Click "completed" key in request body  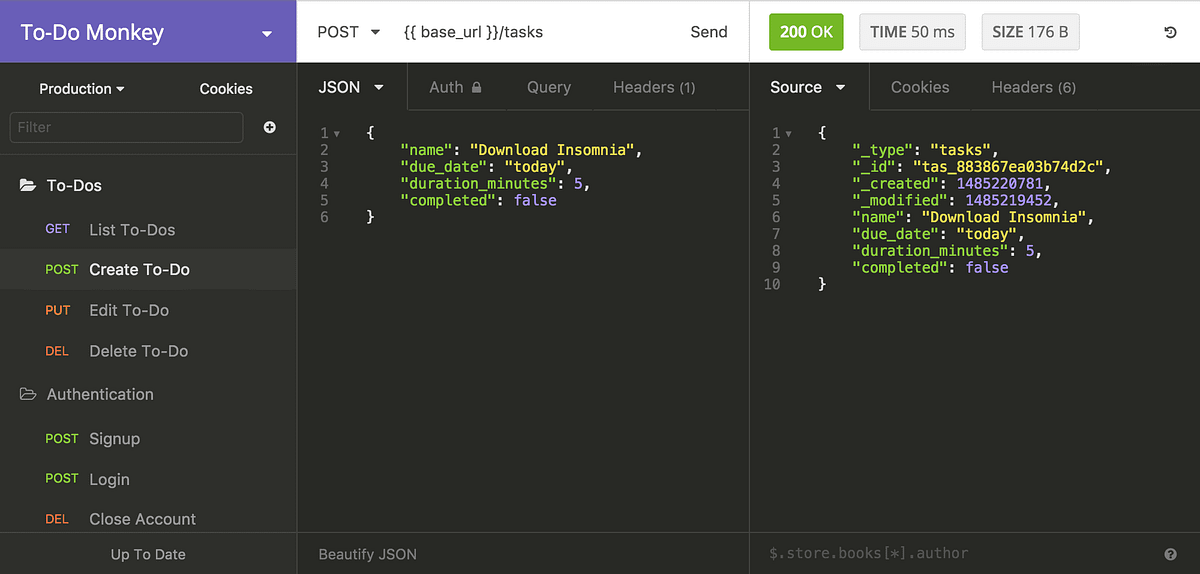450,201
